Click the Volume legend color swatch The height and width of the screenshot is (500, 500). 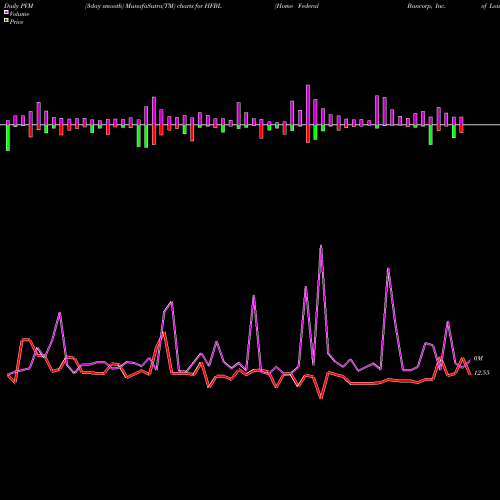coord(6,12)
